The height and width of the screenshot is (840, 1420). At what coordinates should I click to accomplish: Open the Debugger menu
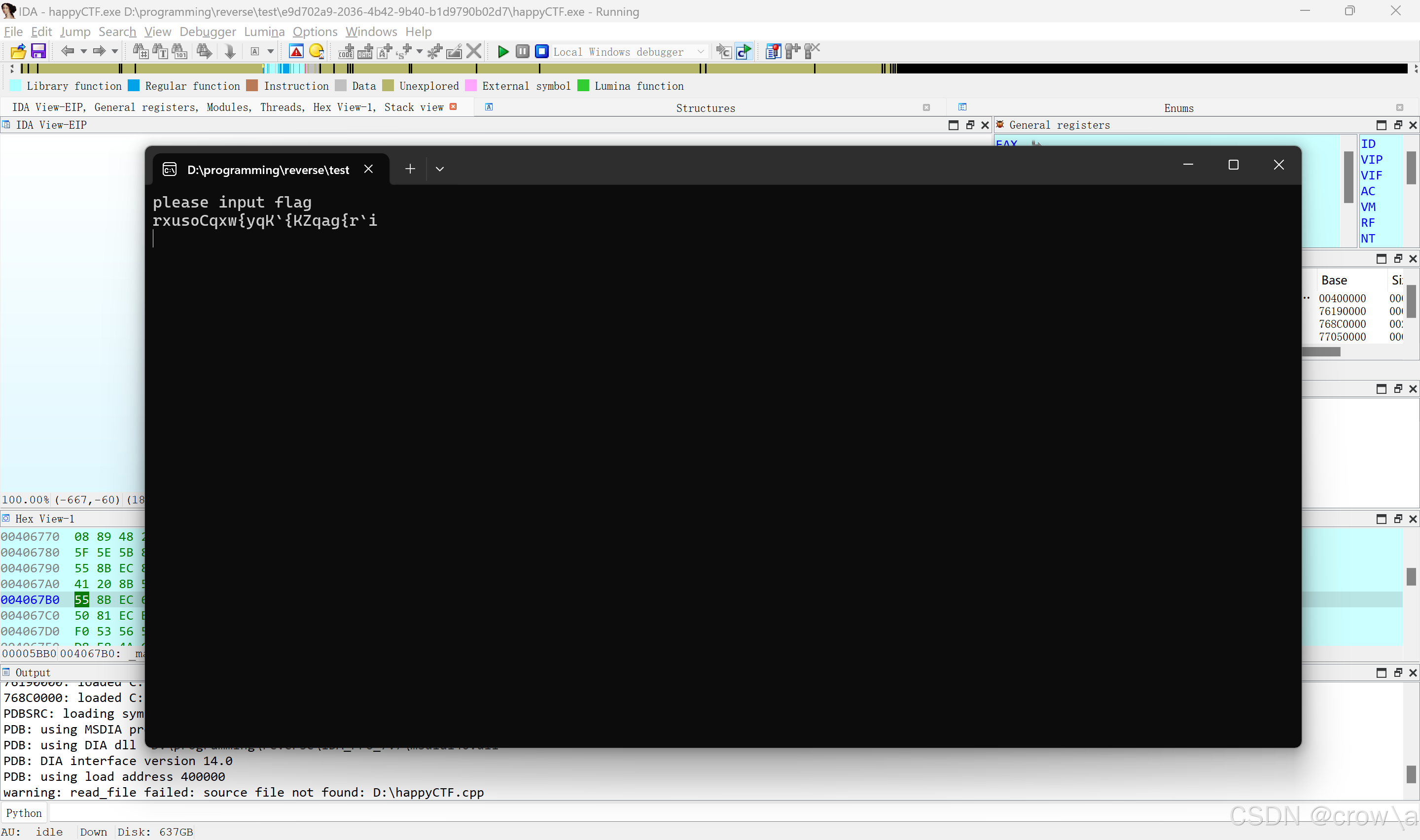point(207,32)
